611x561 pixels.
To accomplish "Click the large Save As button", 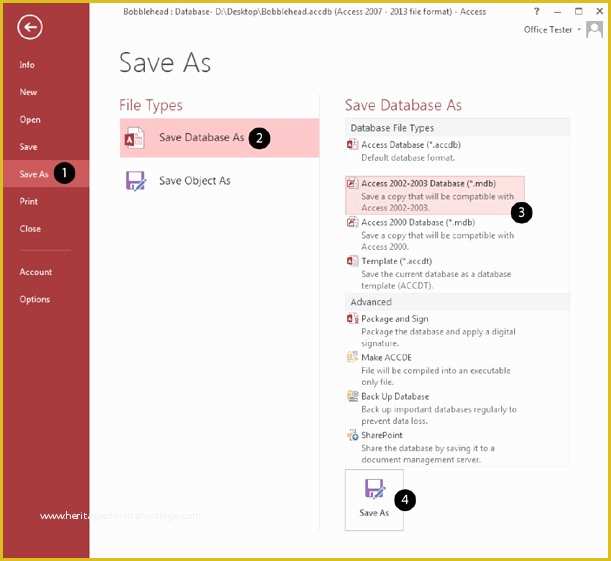I will [374, 500].
